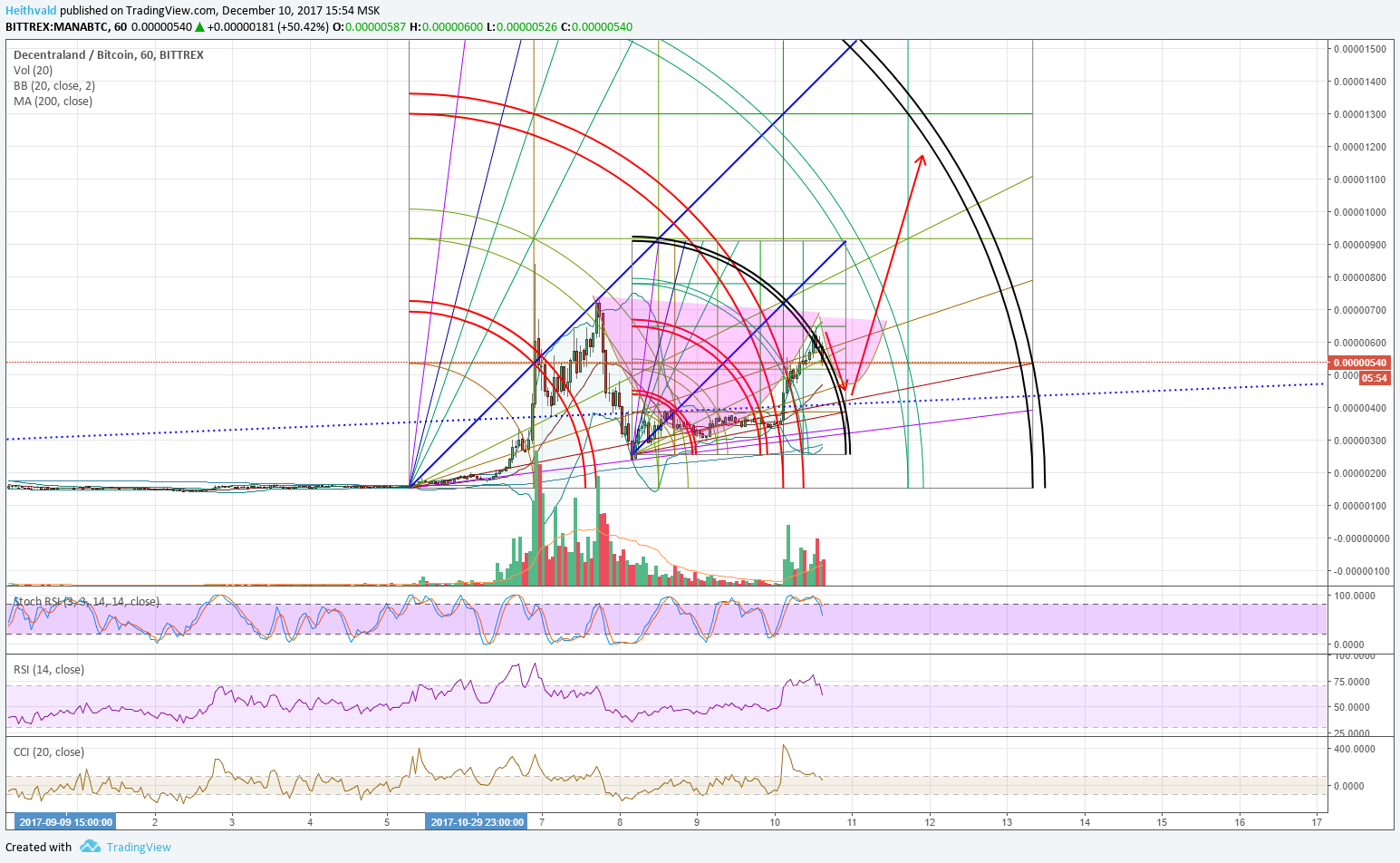Open the Heithvald author profile link
This screenshot has width=1400, height=863.
31,11
